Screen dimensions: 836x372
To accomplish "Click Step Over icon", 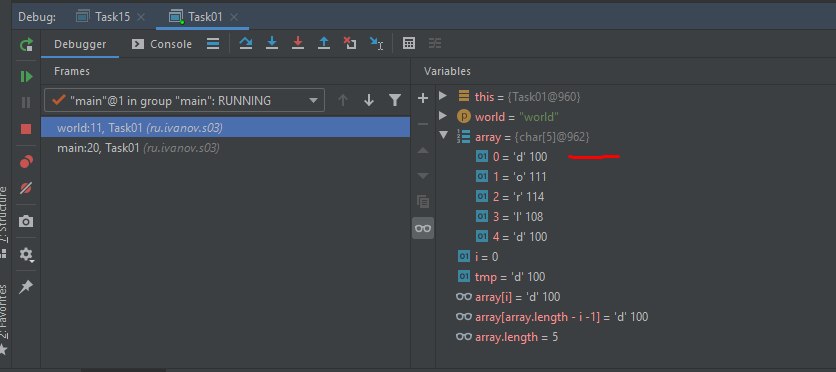I will tap(245, 44).
